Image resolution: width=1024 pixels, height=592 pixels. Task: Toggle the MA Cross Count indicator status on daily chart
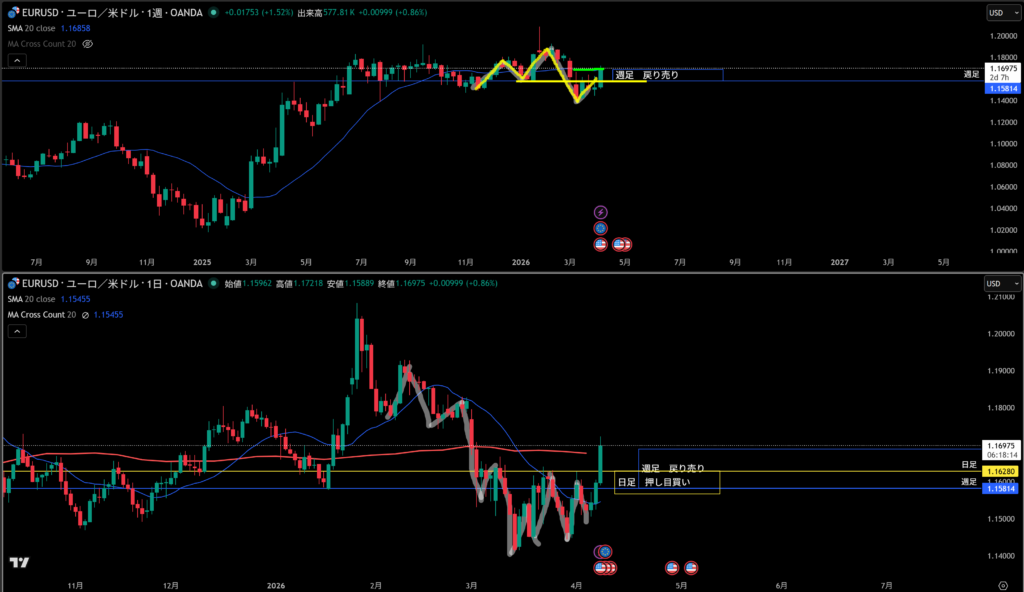pos(86,314)
